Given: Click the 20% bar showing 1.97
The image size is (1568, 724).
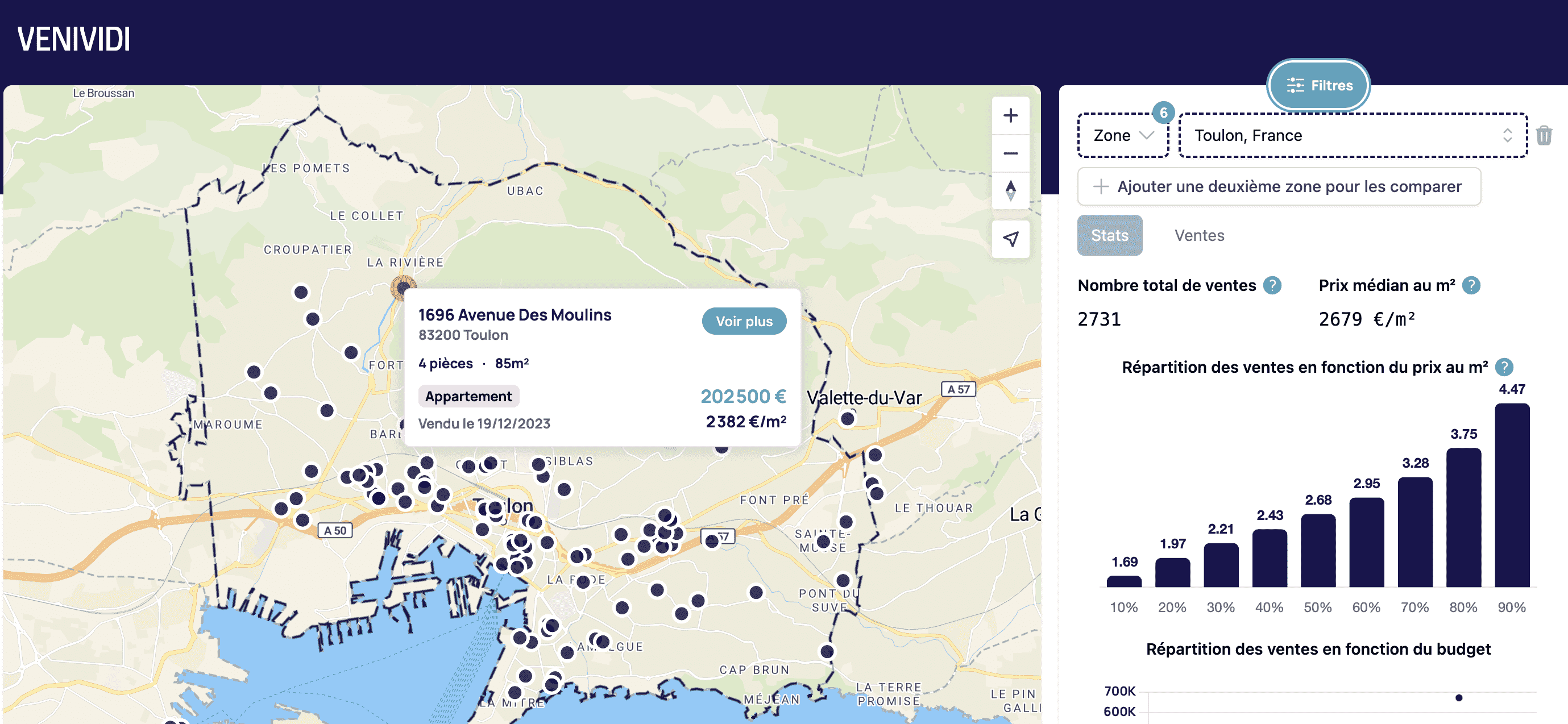Looking at the screenshot, I should [1172, 572].
